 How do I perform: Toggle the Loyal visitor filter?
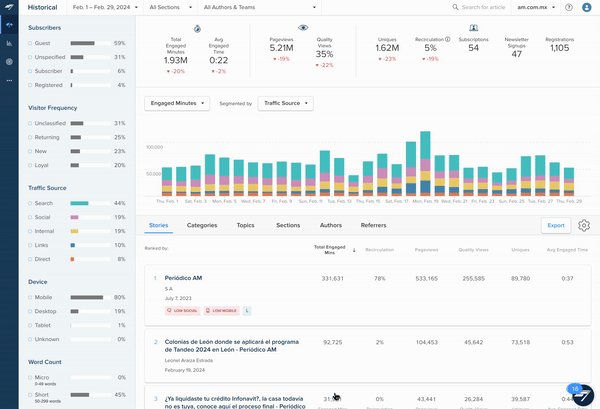[30, 165]
